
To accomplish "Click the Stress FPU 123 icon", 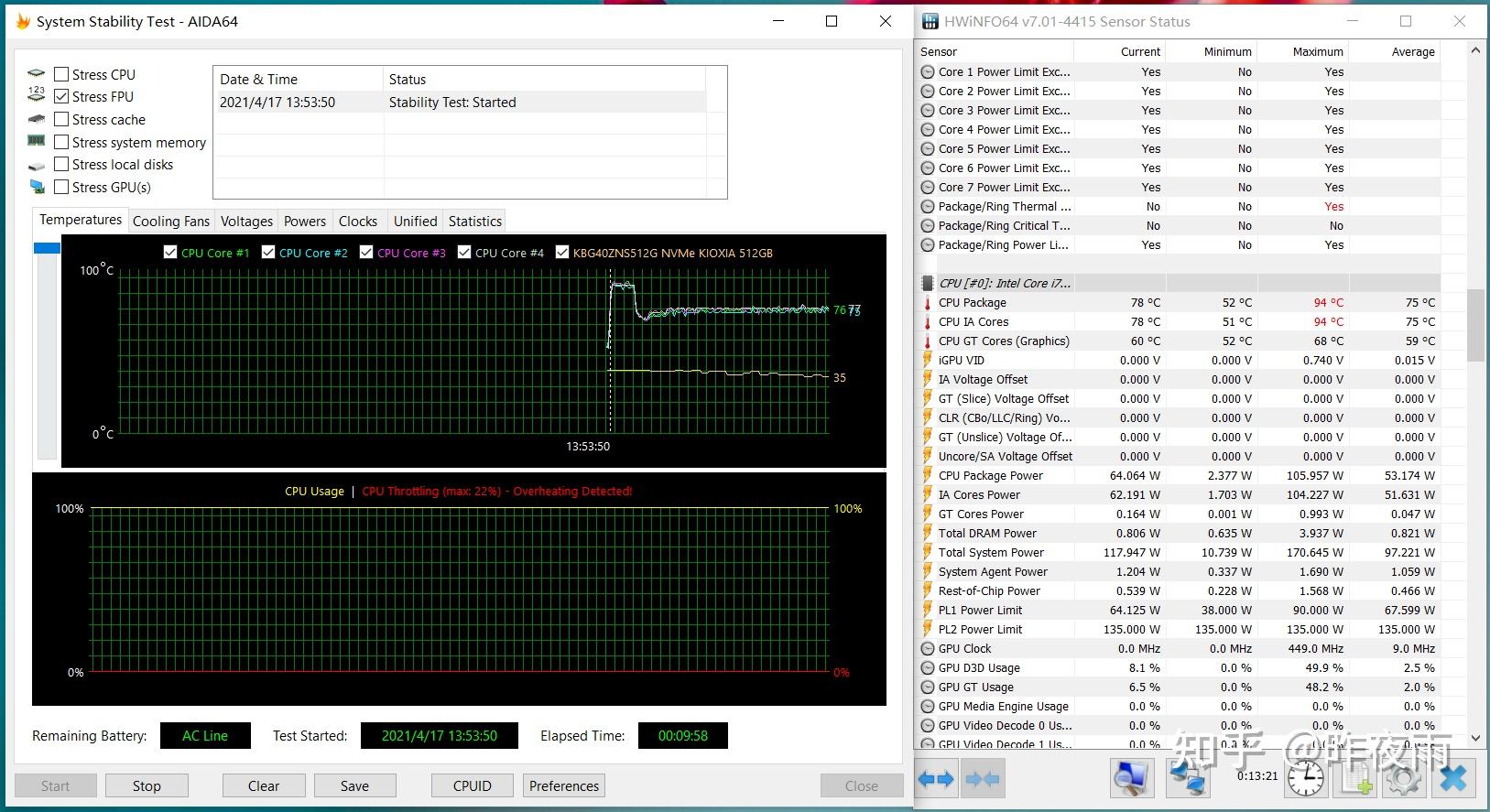I will pos(37,95).
